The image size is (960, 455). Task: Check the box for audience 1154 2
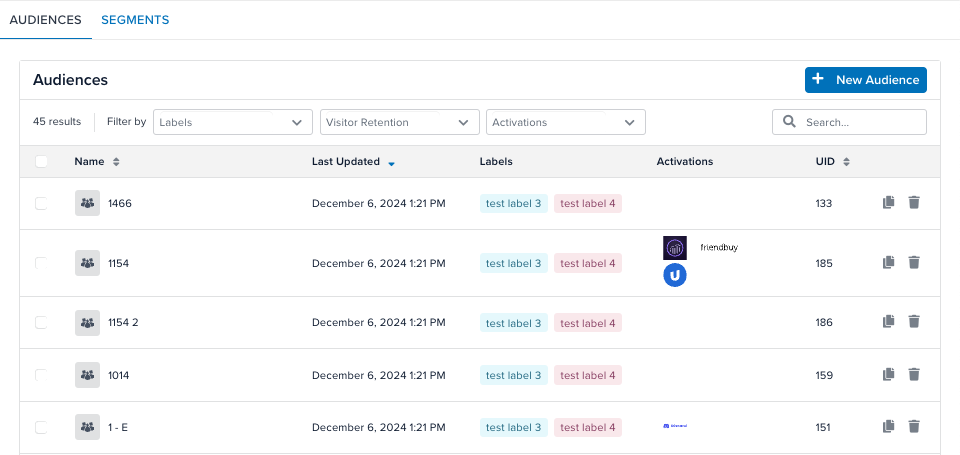click(41, 322)
